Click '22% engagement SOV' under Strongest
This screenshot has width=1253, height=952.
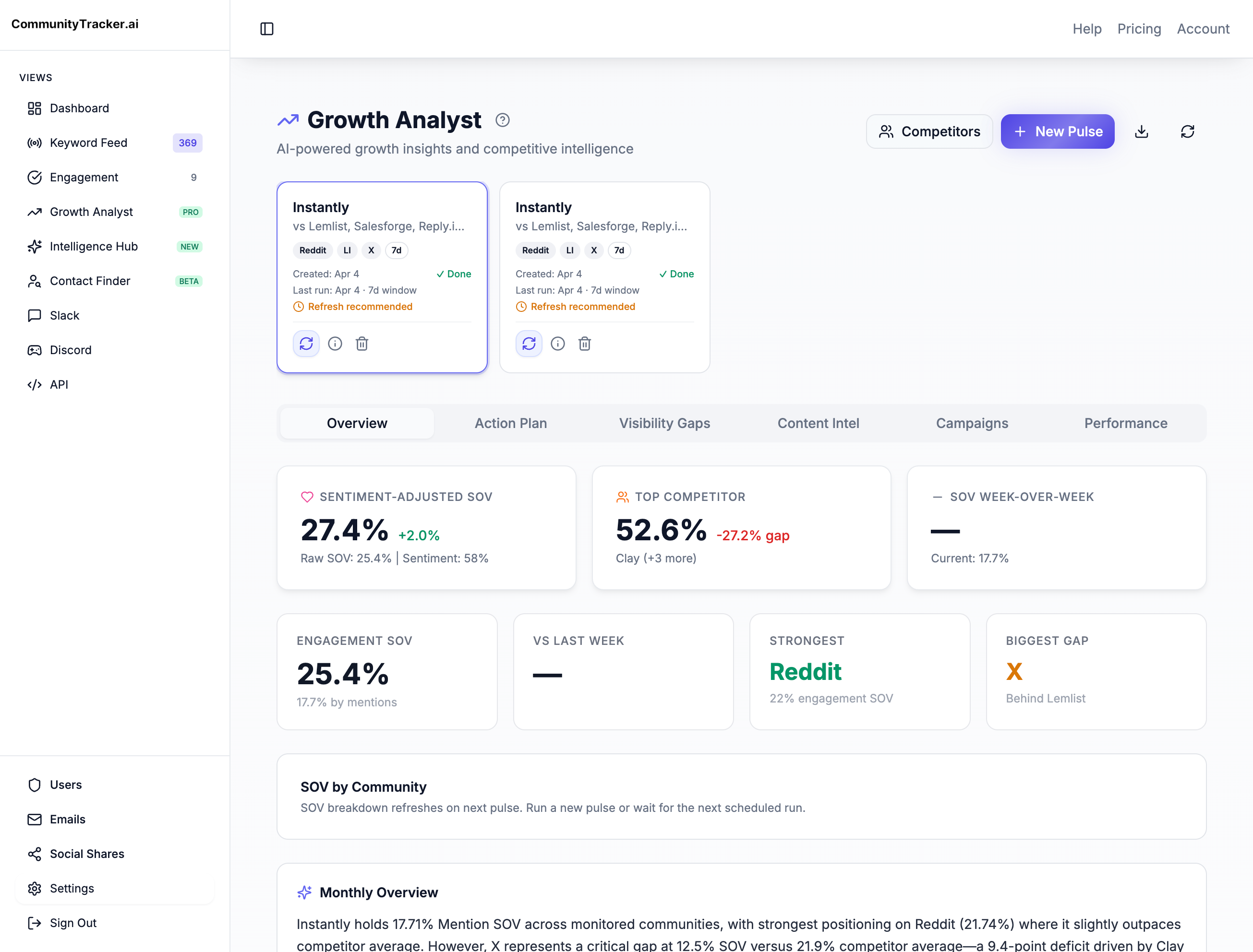pyautogui.click(x=831, y=698)
